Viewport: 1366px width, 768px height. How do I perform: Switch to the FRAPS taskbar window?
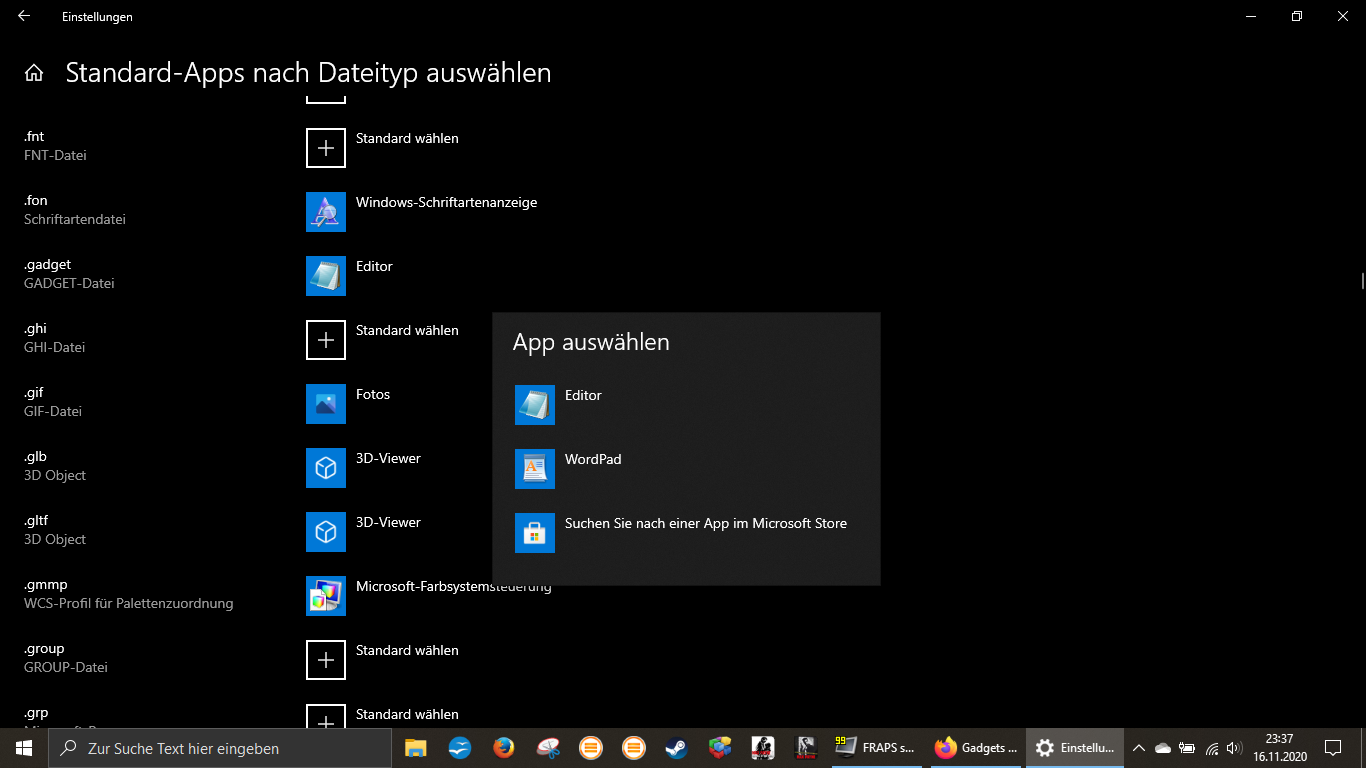click(x=876, y=748)
